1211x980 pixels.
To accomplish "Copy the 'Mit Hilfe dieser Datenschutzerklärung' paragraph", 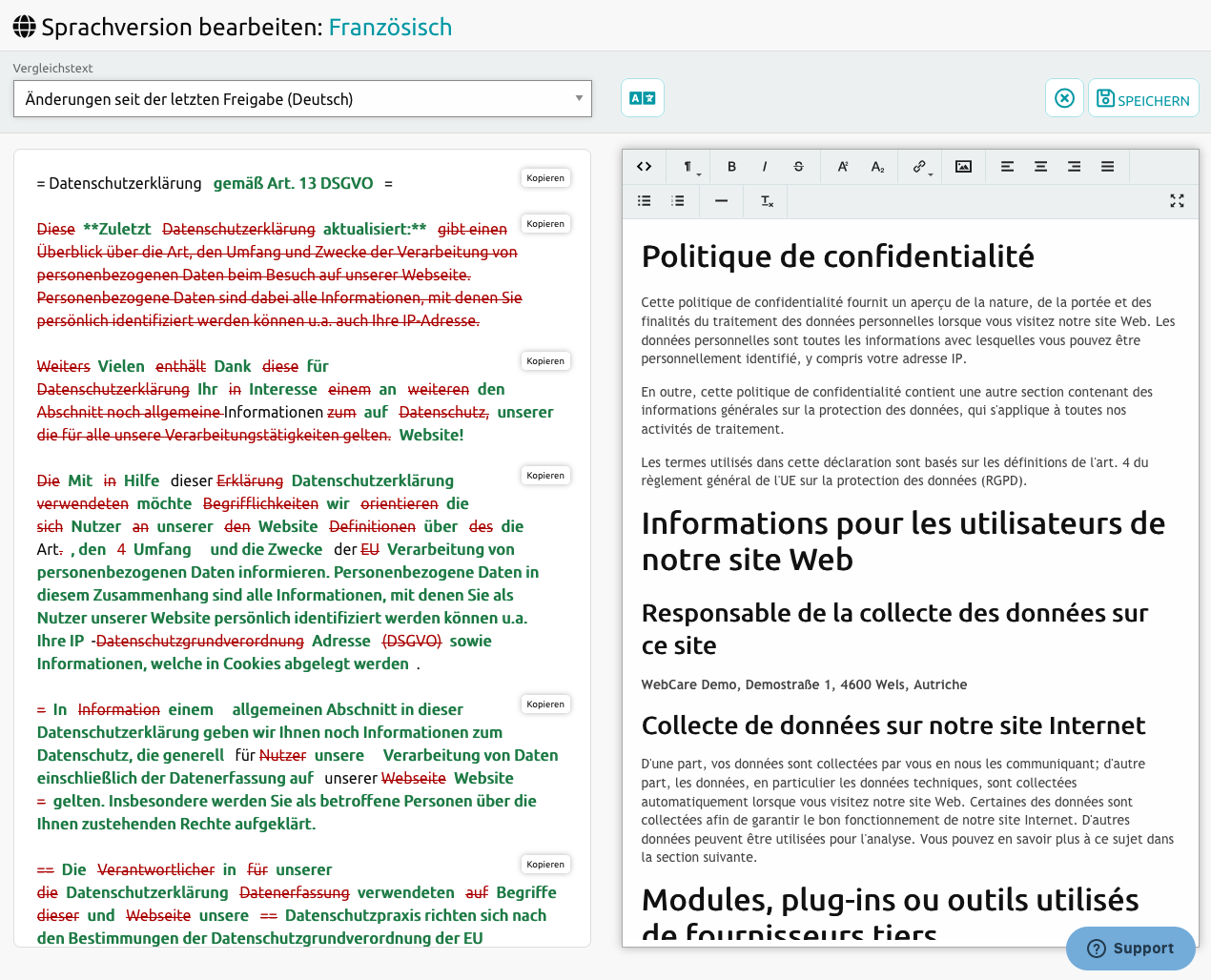I will [x=545, y=476].
